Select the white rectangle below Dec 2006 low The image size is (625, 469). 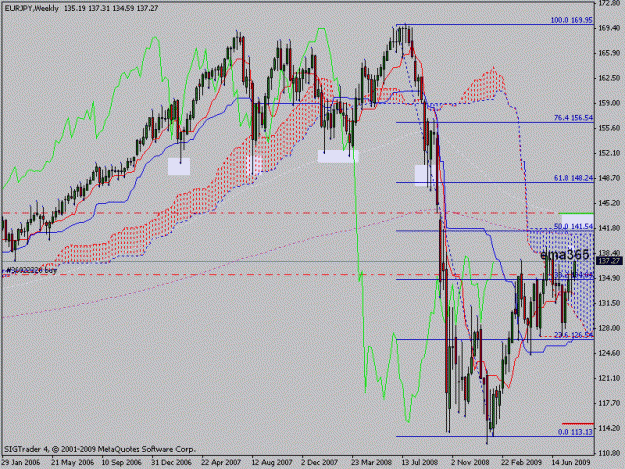[x=179, y=167]
